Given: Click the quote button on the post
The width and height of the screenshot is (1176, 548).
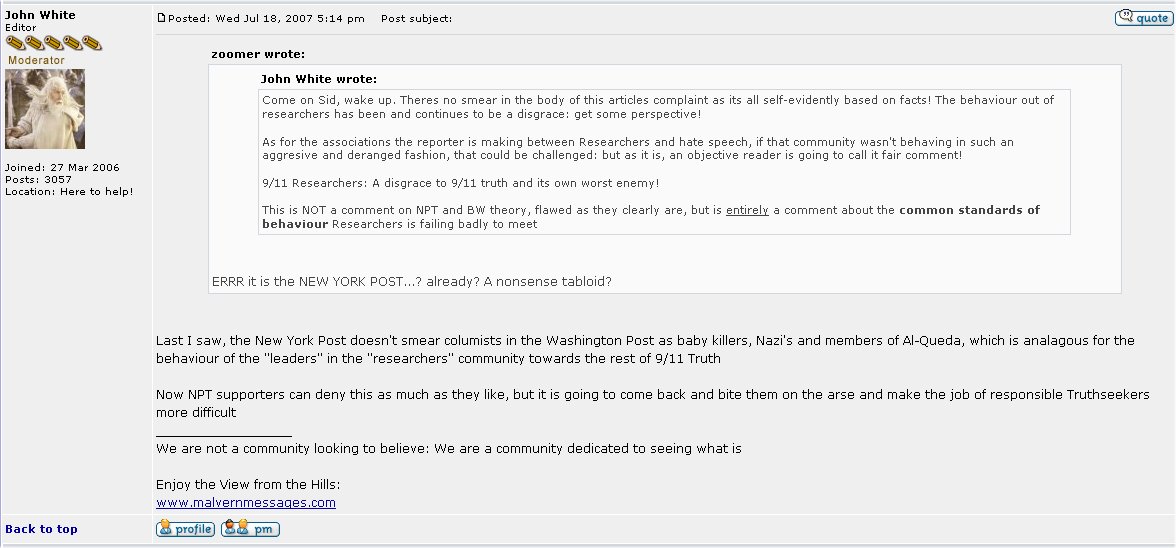Looking at the screenshot, I should point(1143,18).
